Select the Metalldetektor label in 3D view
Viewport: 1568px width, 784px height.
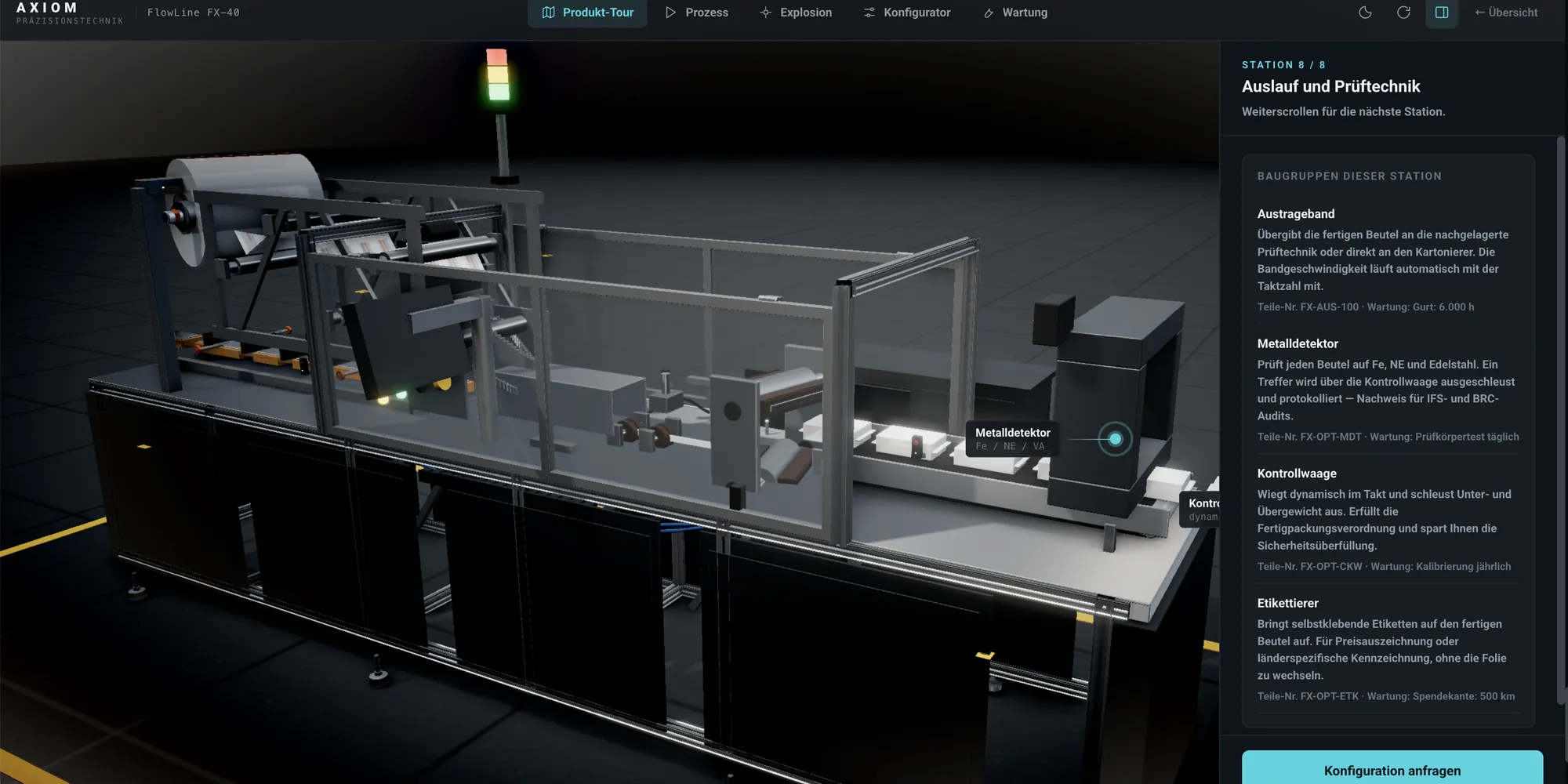click(1013, 439)
